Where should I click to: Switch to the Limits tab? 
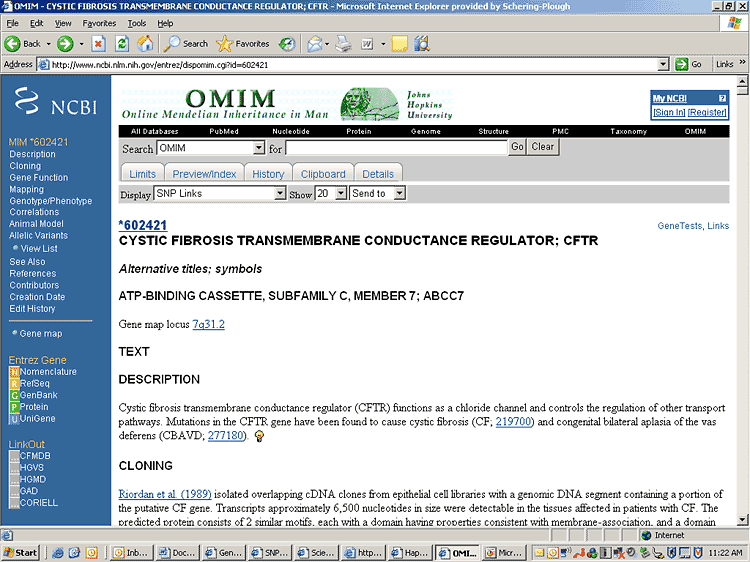tap(143, 174)
